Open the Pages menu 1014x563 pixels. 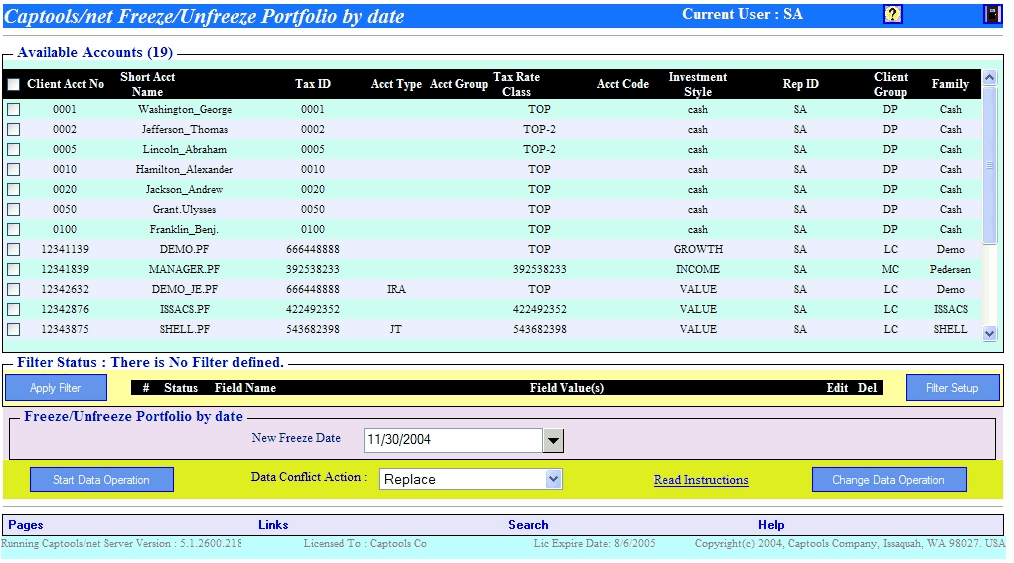pyautogui.click(x=26, y=525)
